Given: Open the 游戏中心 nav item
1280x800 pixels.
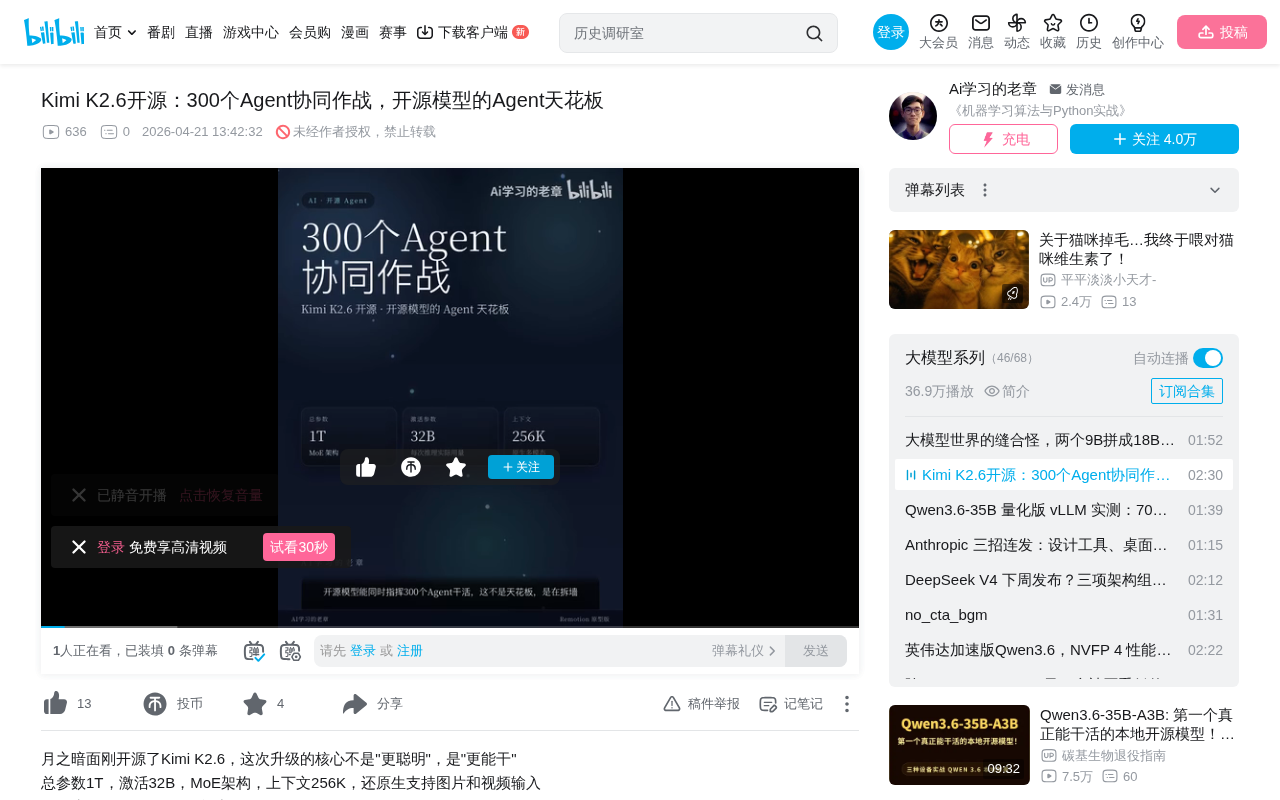Looking at the screenshot, I should click(x=251, y=32).
